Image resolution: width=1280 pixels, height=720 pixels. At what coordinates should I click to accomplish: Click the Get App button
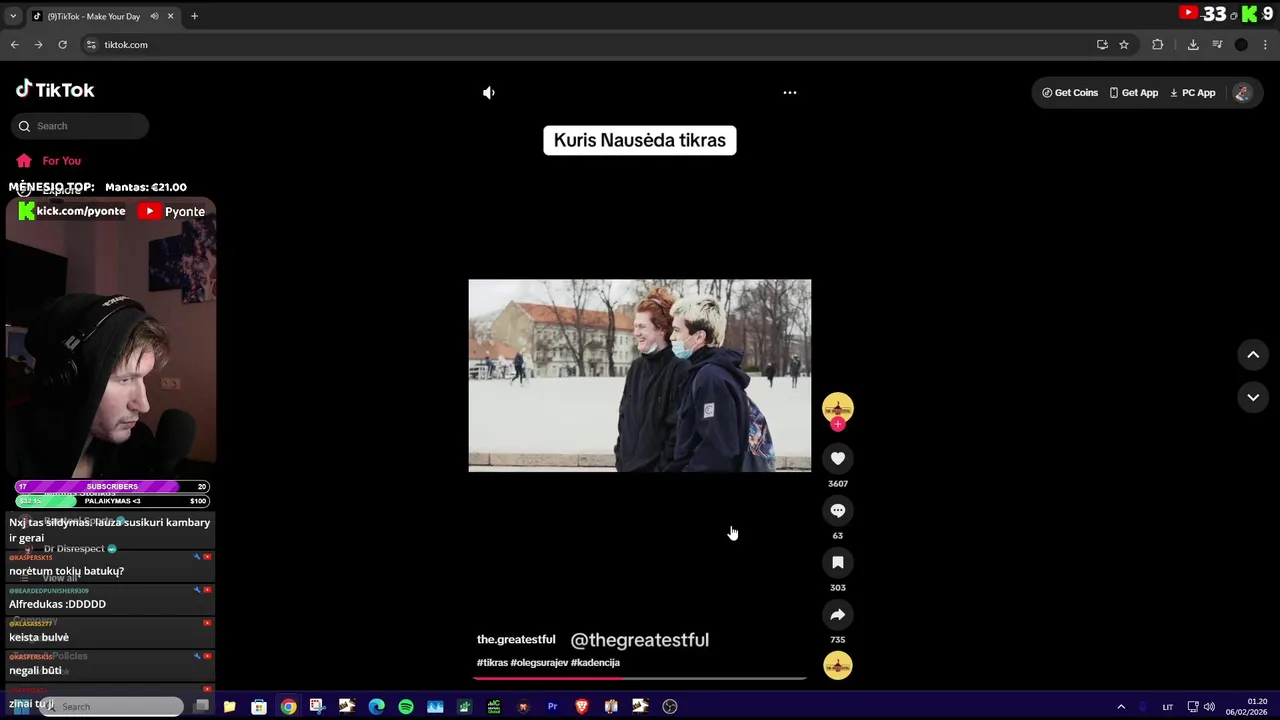pos(1134,92)
